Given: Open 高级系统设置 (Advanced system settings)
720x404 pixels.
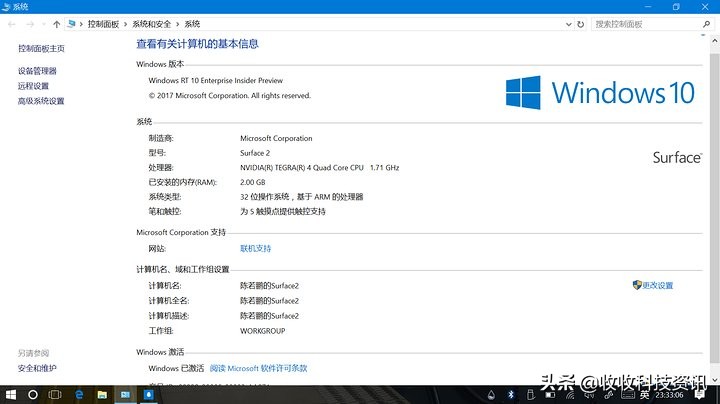Looking at the screenshot, I should click(x=41, y=101).
